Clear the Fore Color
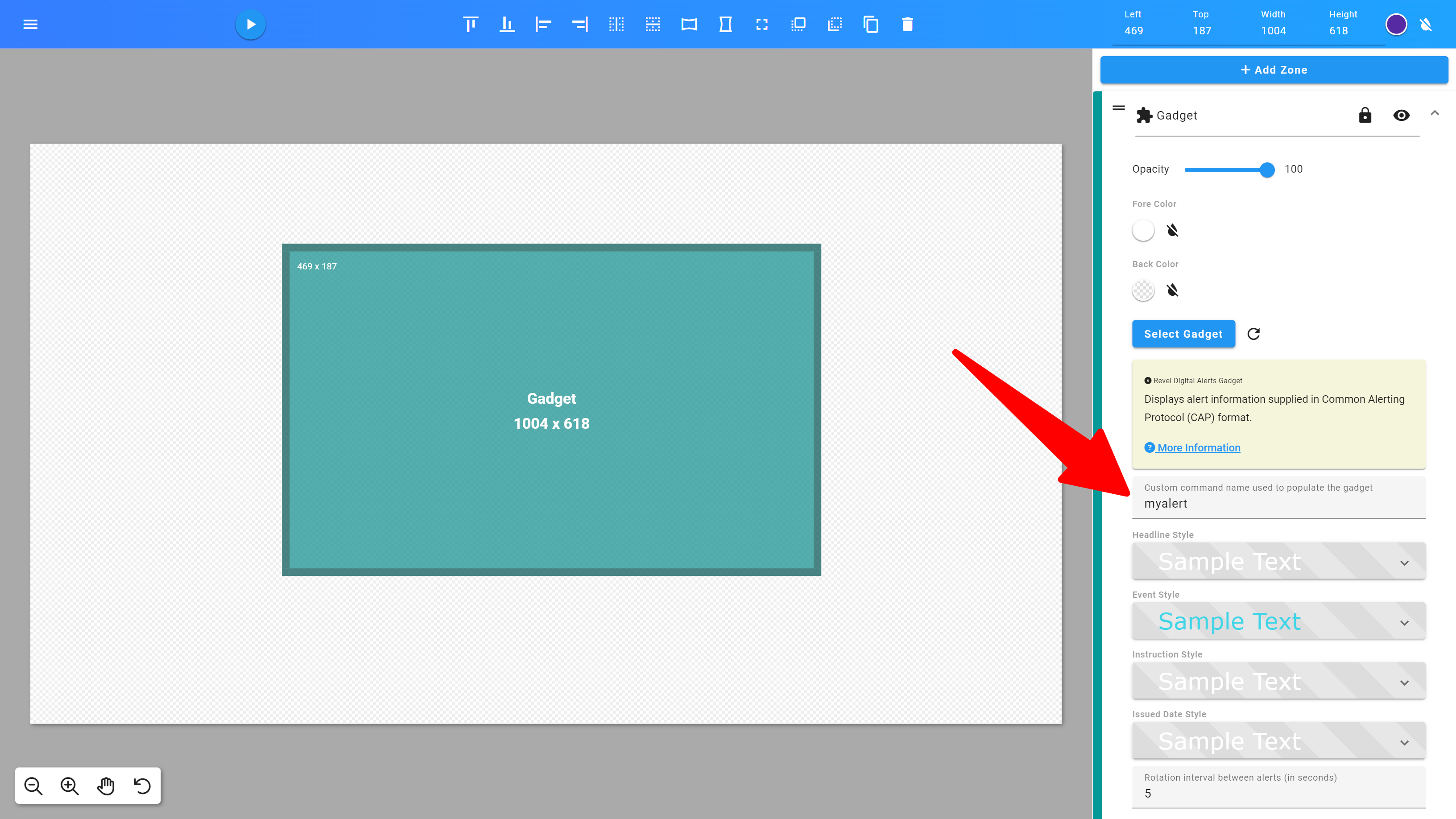1456x819 pixels. pyautogui.click(x=1172, y=230)
